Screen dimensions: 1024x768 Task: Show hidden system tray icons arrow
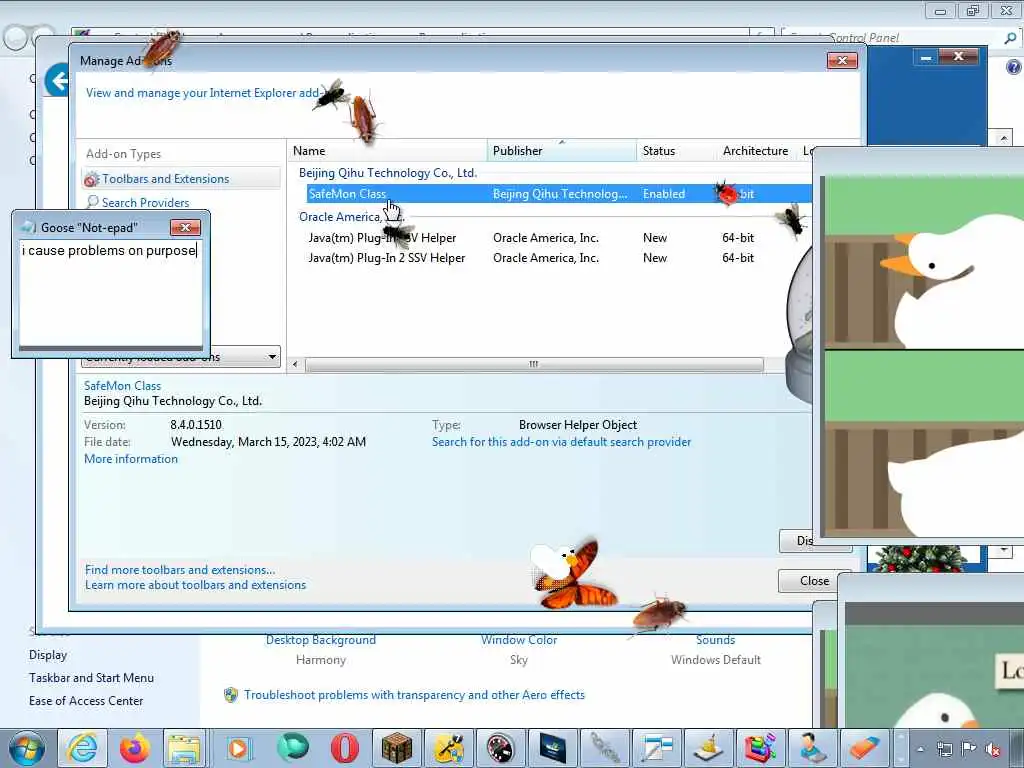click(920, 749)
